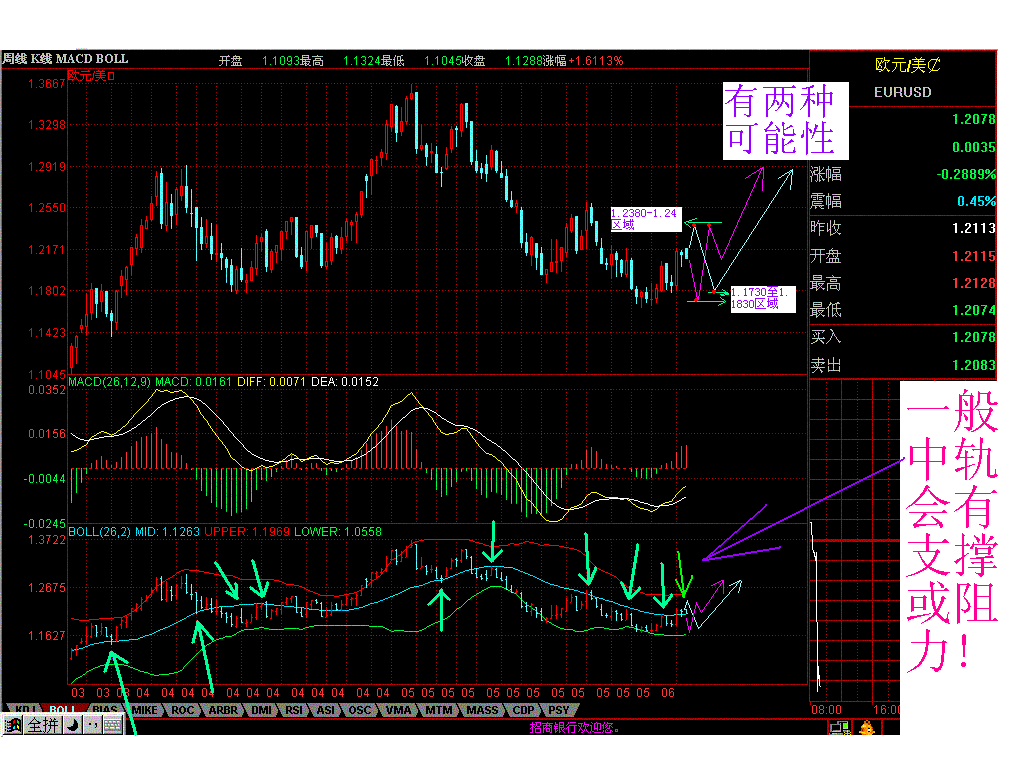
Task: Click the 招商银行欢迎您 status message
Action: (x=575, y=727)
